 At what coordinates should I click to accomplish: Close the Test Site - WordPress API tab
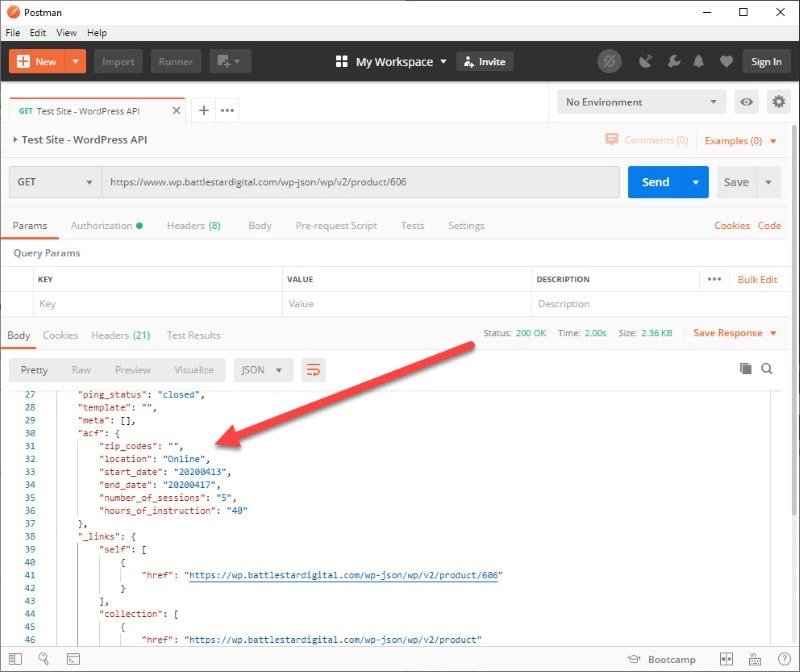pyautogui.click(x=176, y=111)
